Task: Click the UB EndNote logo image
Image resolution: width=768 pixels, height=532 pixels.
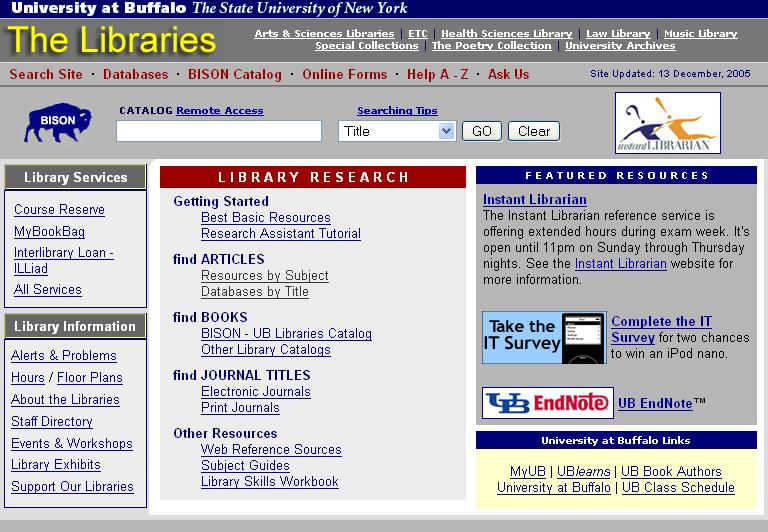Action: [x=548, y=403]
